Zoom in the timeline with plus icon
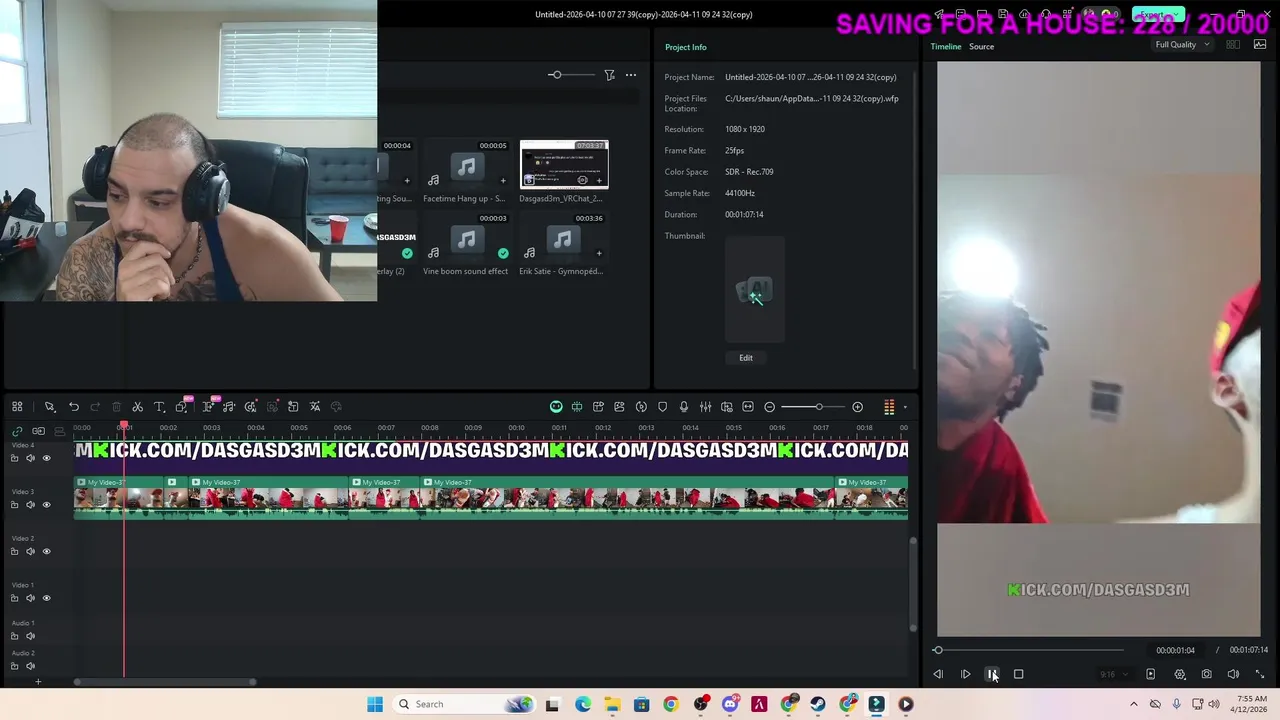The height and width of the screenshot is (720, 1280). tap(857, 407)
